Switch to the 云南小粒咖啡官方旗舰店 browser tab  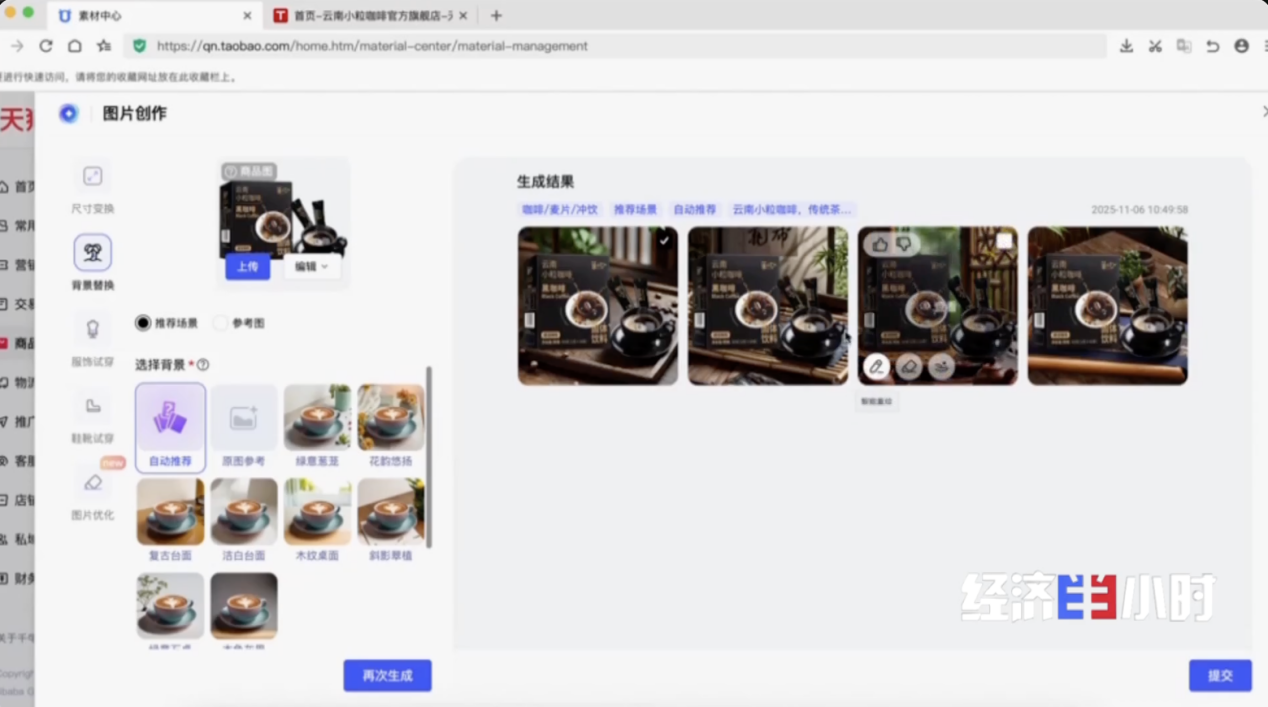tap(370, 16)
